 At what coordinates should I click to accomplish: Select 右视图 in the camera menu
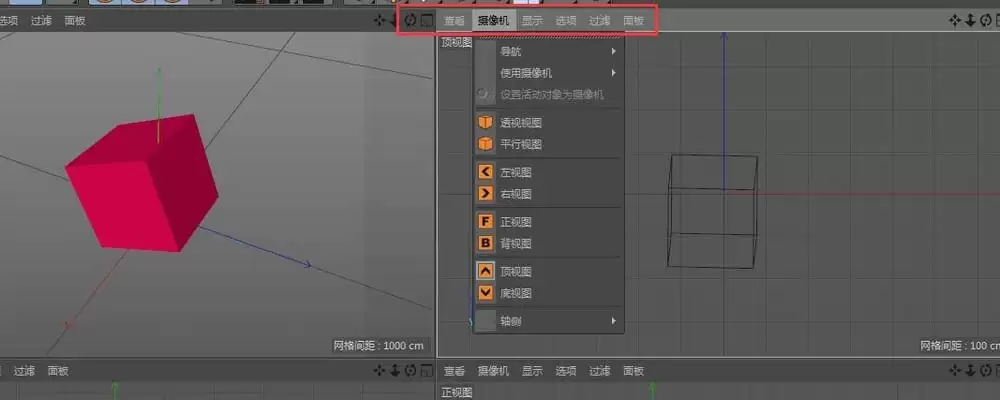tap(548, 194)
